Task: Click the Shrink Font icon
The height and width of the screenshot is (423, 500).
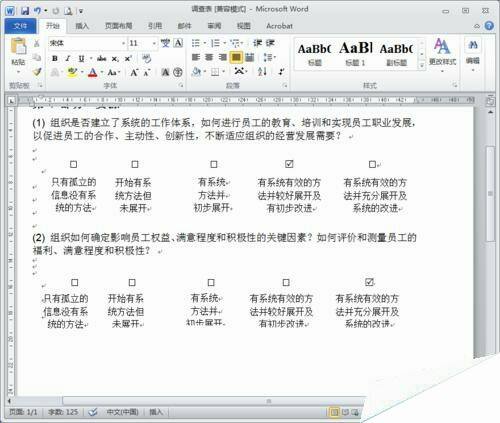Action: 147,72
